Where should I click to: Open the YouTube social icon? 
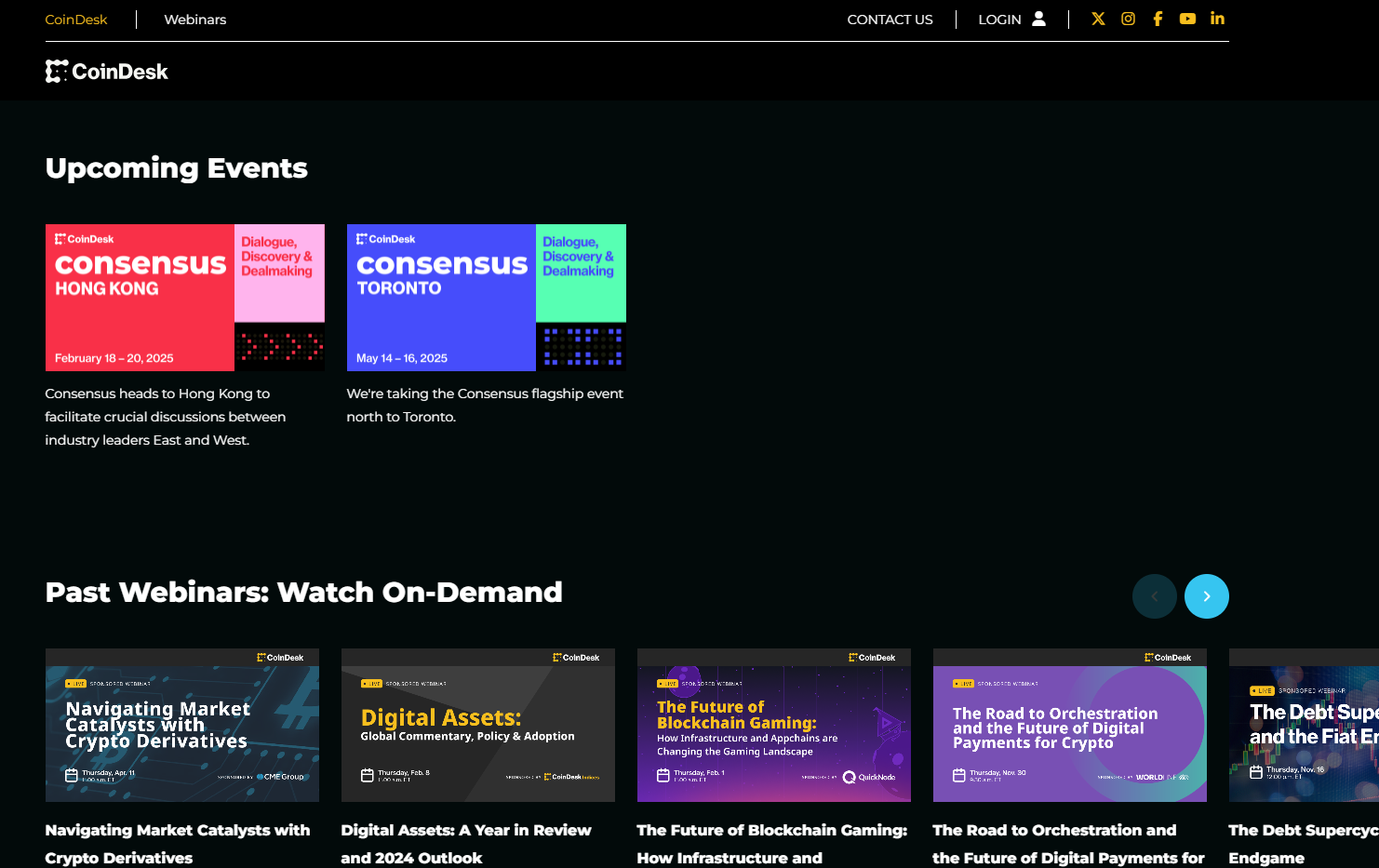[x=1187, y=19]
